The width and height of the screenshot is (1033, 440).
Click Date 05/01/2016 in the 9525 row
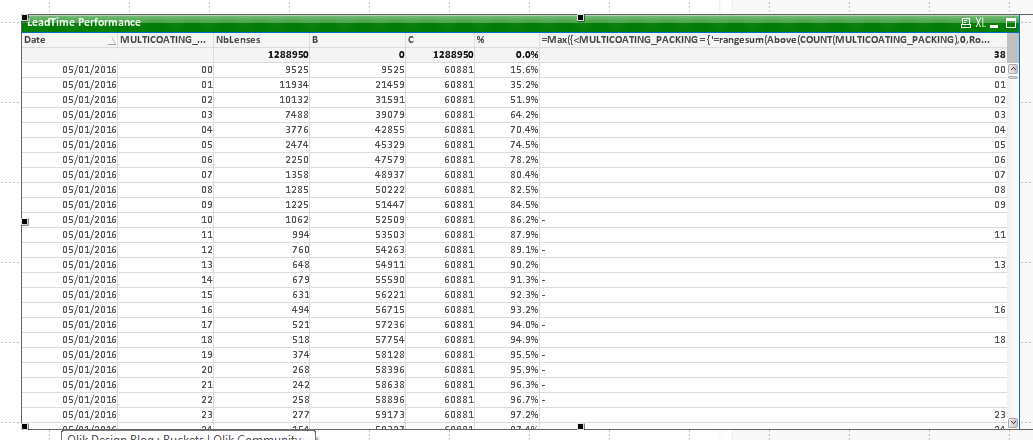(x=90, y=70)
